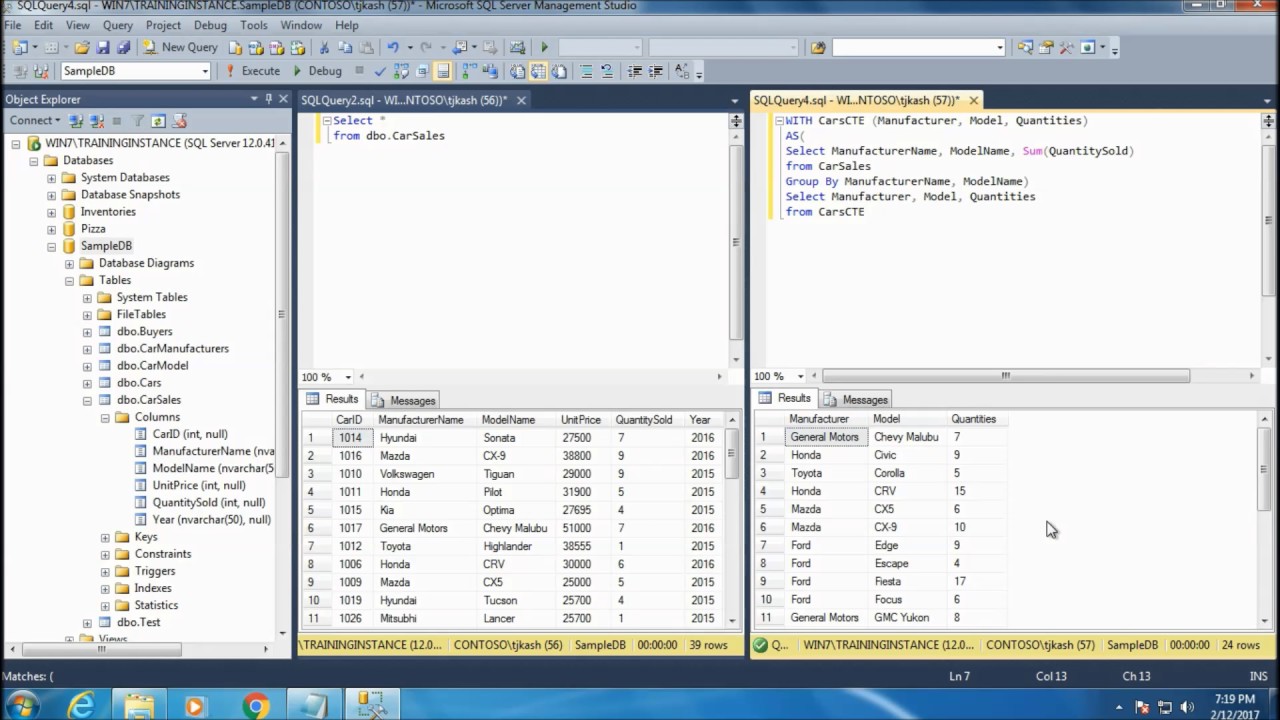Click the Debug button

coord(318,71)
